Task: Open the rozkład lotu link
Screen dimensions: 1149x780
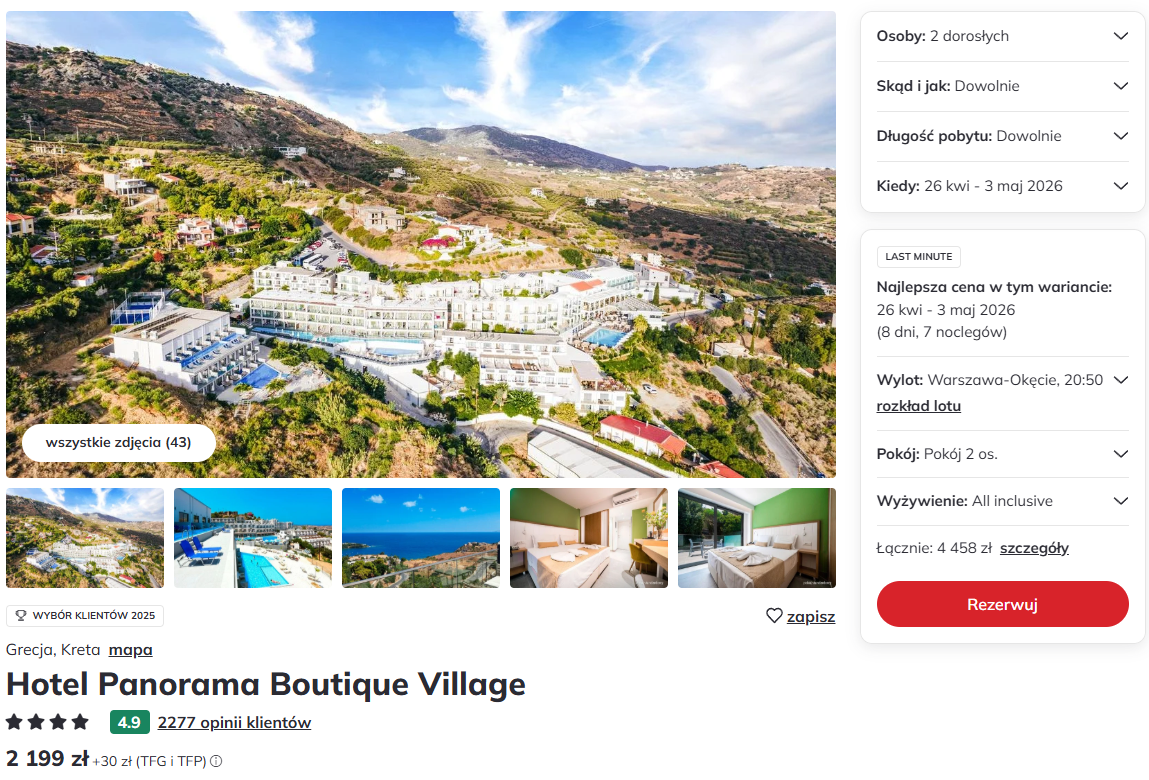Action: 918,406
